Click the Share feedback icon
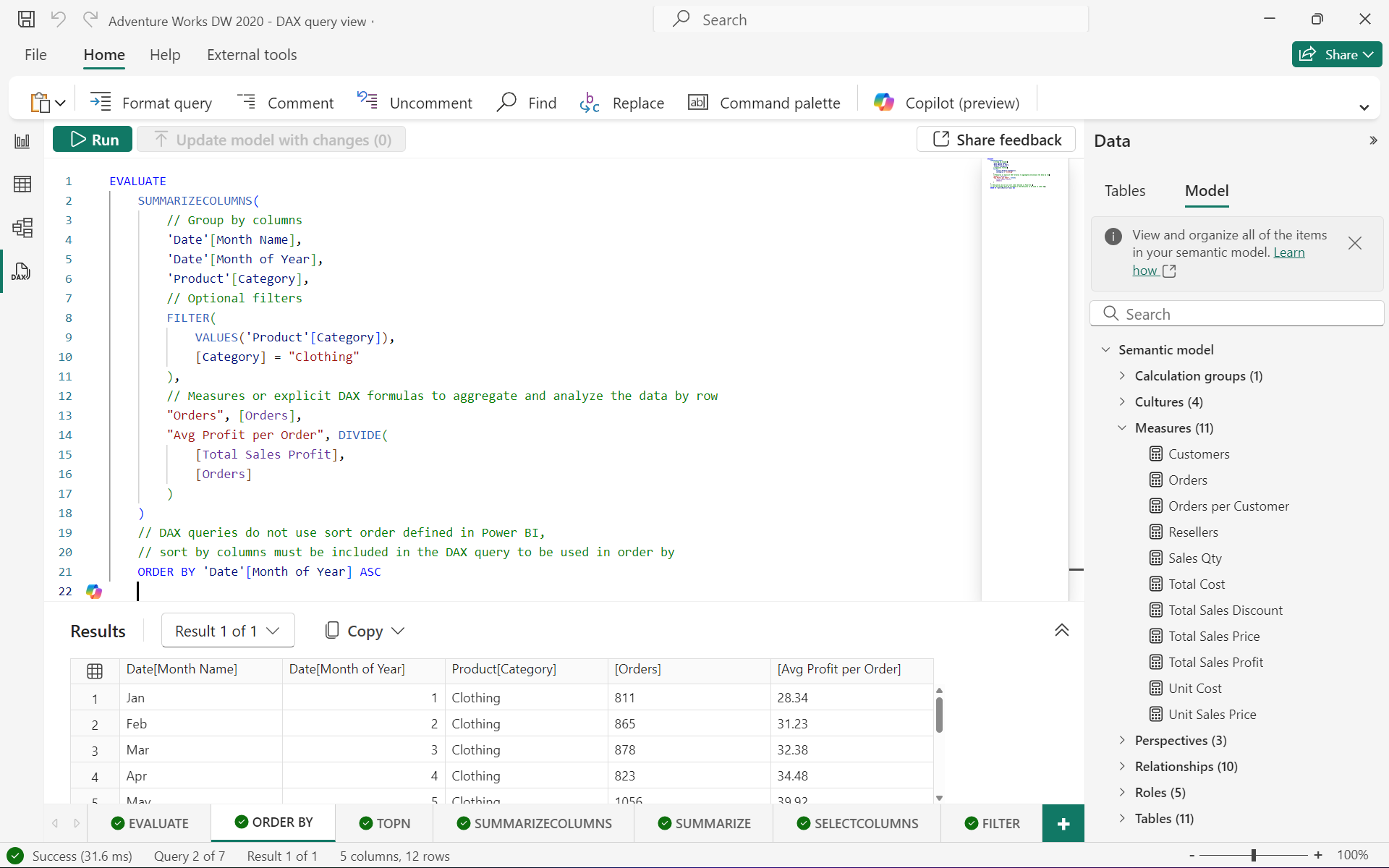This screenshot has height=868, width=1389. tap(939, 139)
